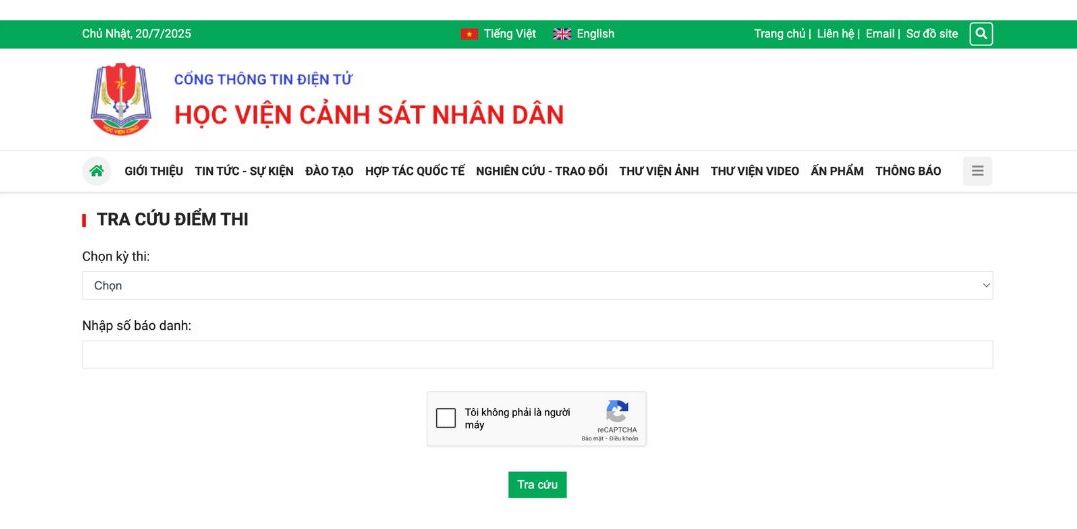Open the GIỚI THIỆU menu
This screenshot has width=1077, height=529.
154,171
